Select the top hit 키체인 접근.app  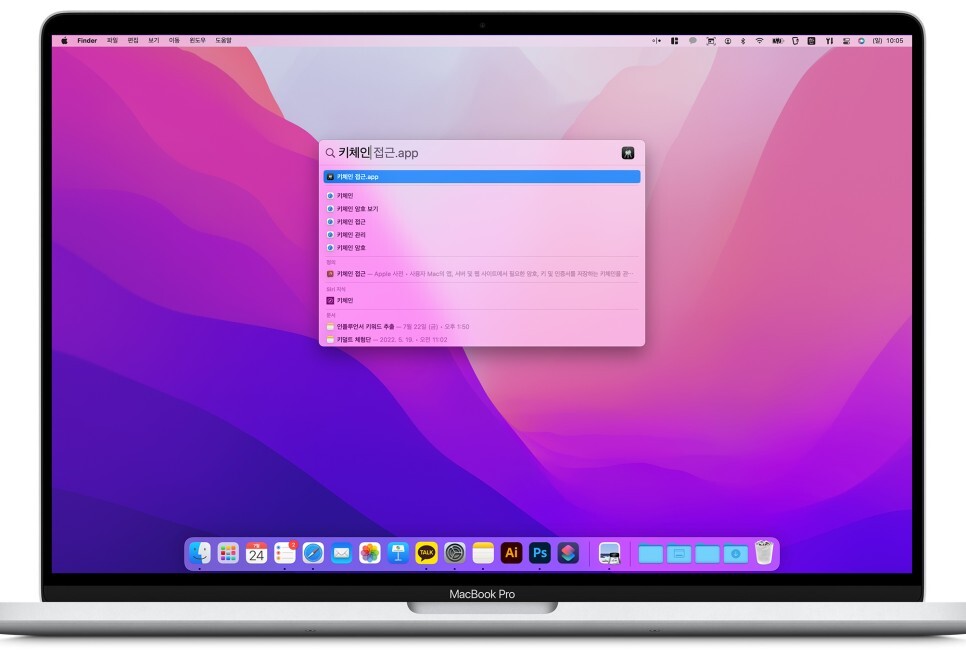pos(482,177)
